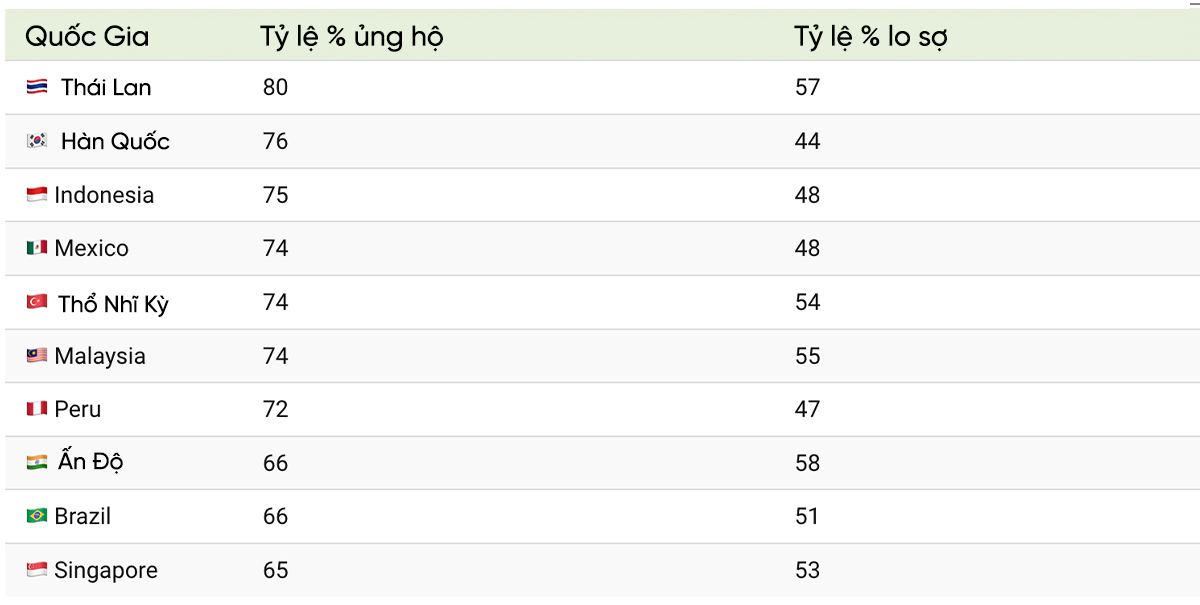This screenshot has width=1200, height=605.
Task: Click the "Tỷ lệ % lo sợ" header
Action: [870, 37]
